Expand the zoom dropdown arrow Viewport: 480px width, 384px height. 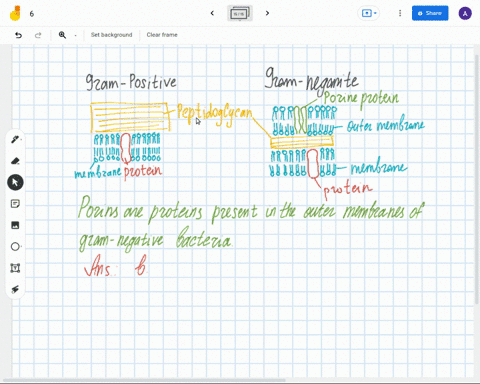tap(75, 35)
